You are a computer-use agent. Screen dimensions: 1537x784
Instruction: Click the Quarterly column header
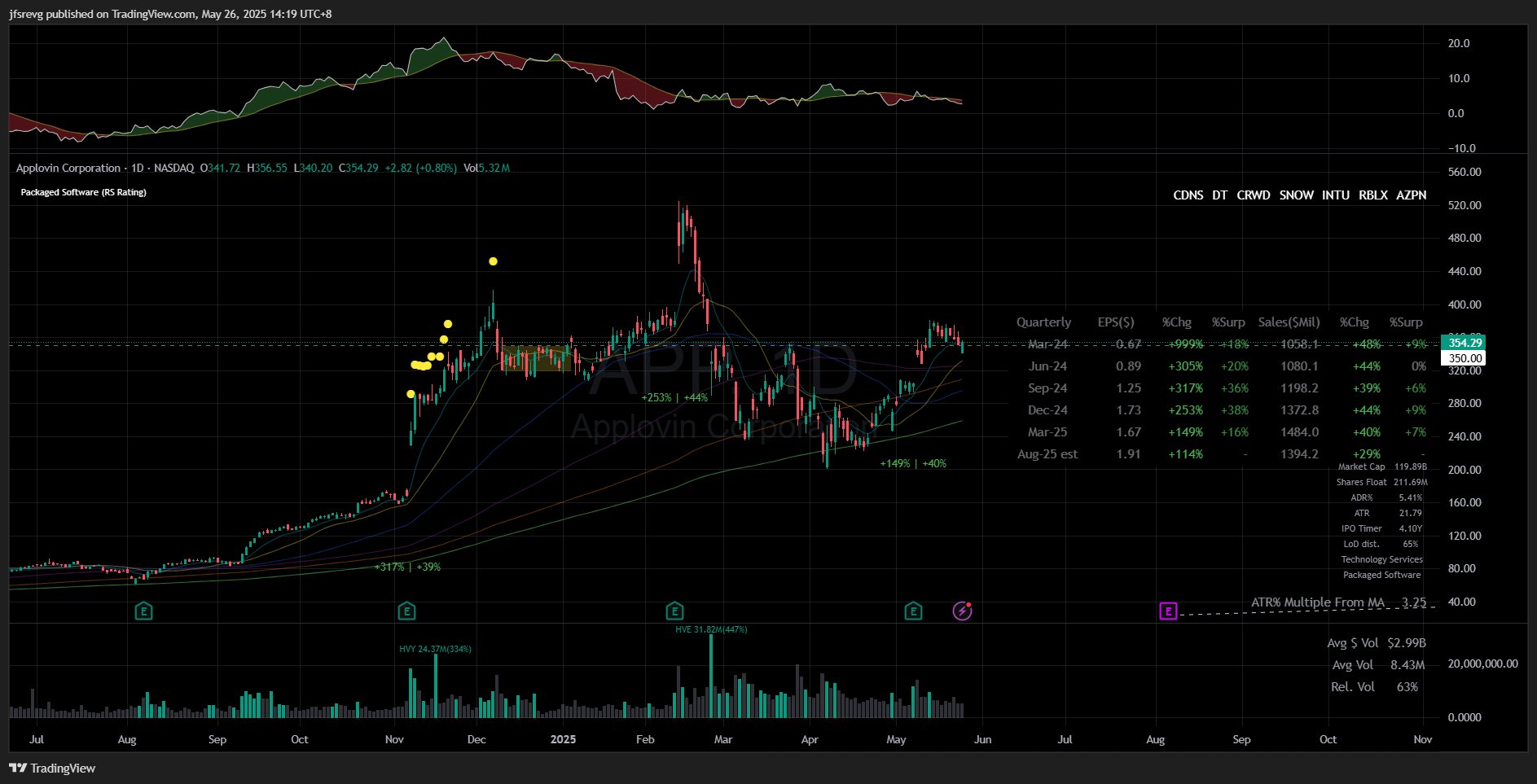pyautogui.click(x=1043, y=322)
